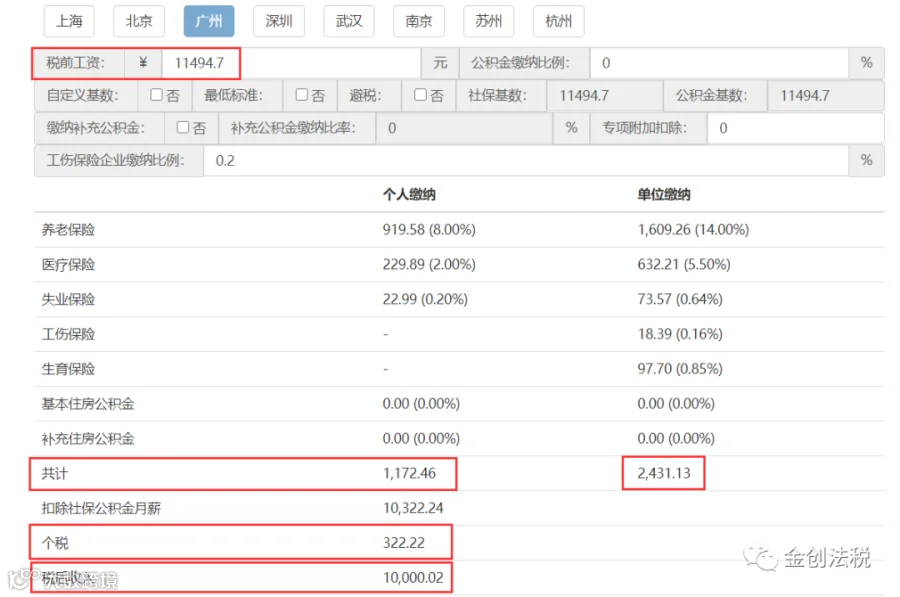Switch to the 北京 city tab
900x597 pixels.
coord(139,21)
